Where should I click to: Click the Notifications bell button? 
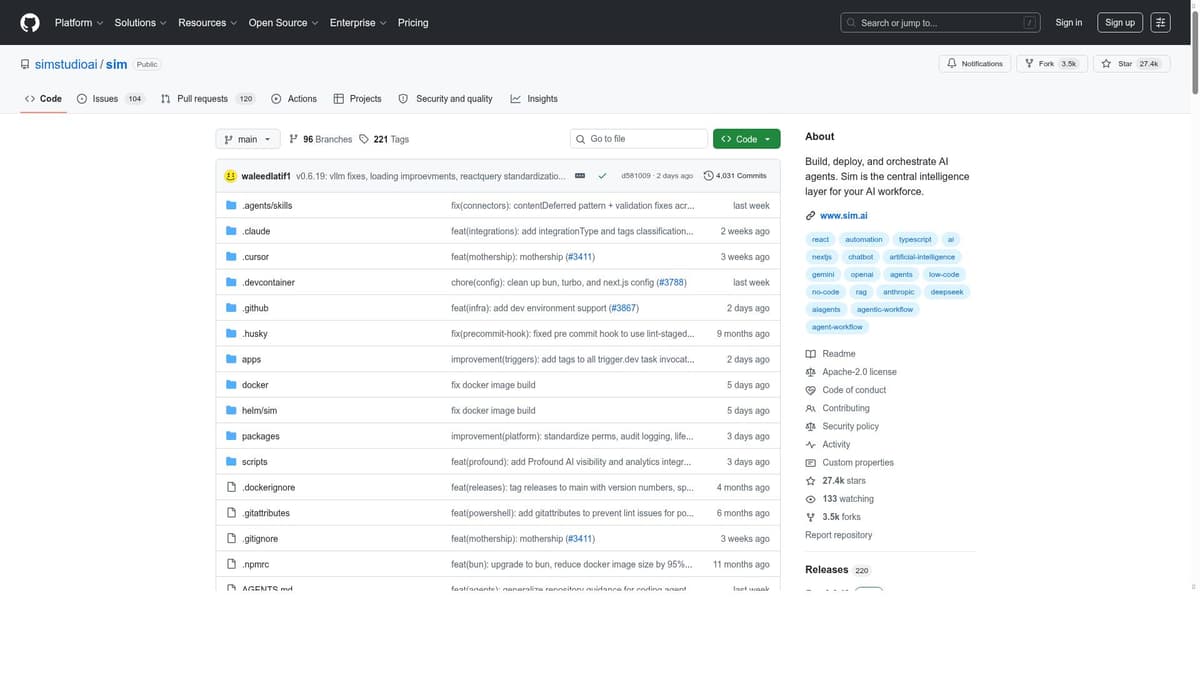(975, 63)
